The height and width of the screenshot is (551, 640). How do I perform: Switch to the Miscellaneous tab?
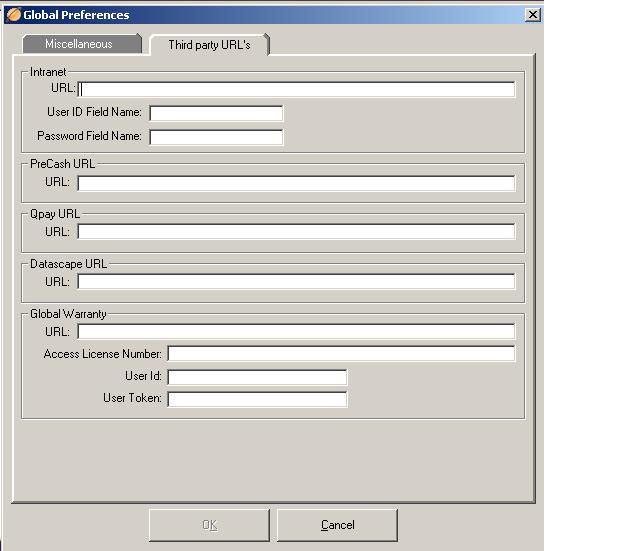pos(82,44)
